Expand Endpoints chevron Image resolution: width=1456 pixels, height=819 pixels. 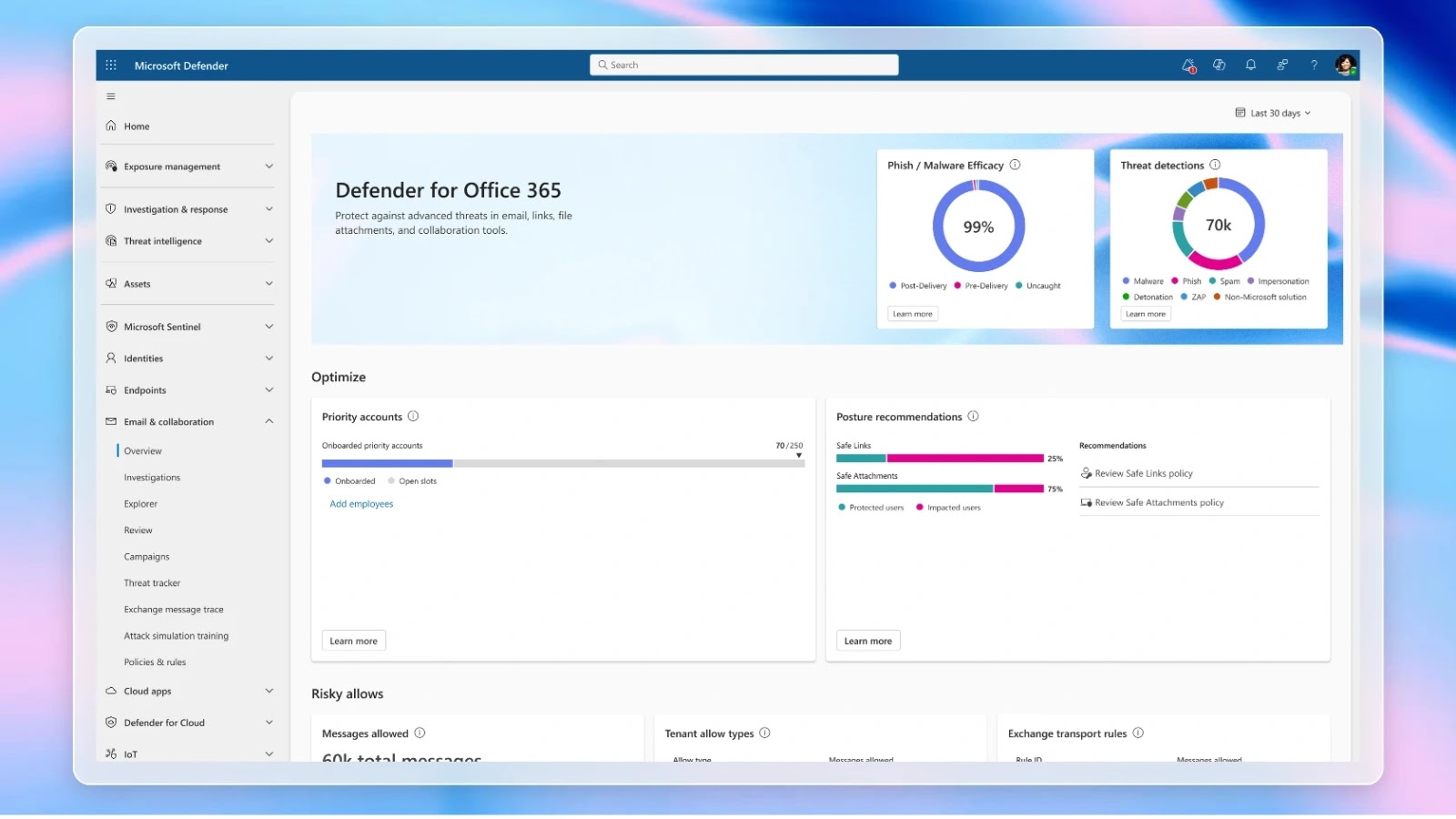tap(269, 390)
